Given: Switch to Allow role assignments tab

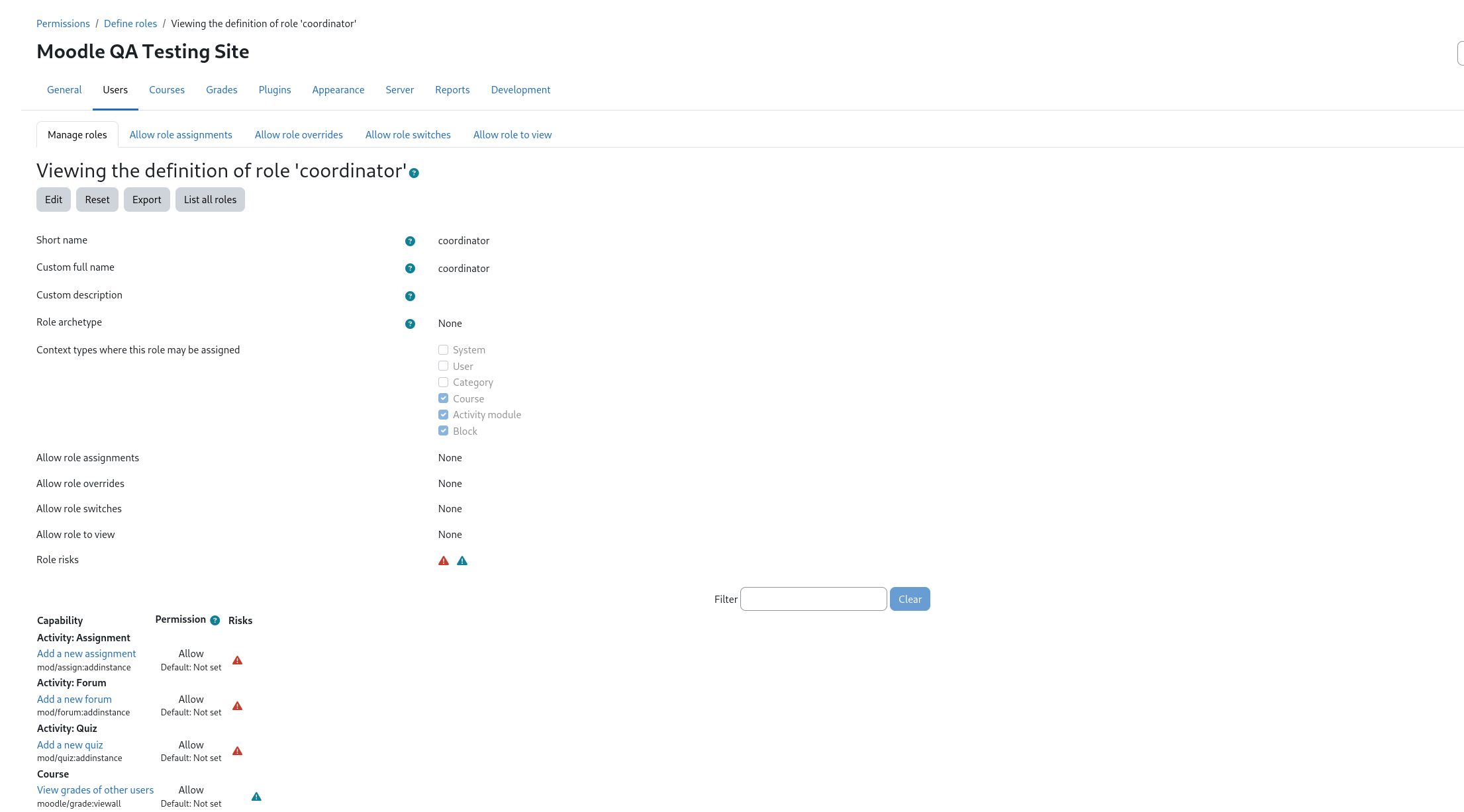Looking at the screenshot, I should click(181, 135).
